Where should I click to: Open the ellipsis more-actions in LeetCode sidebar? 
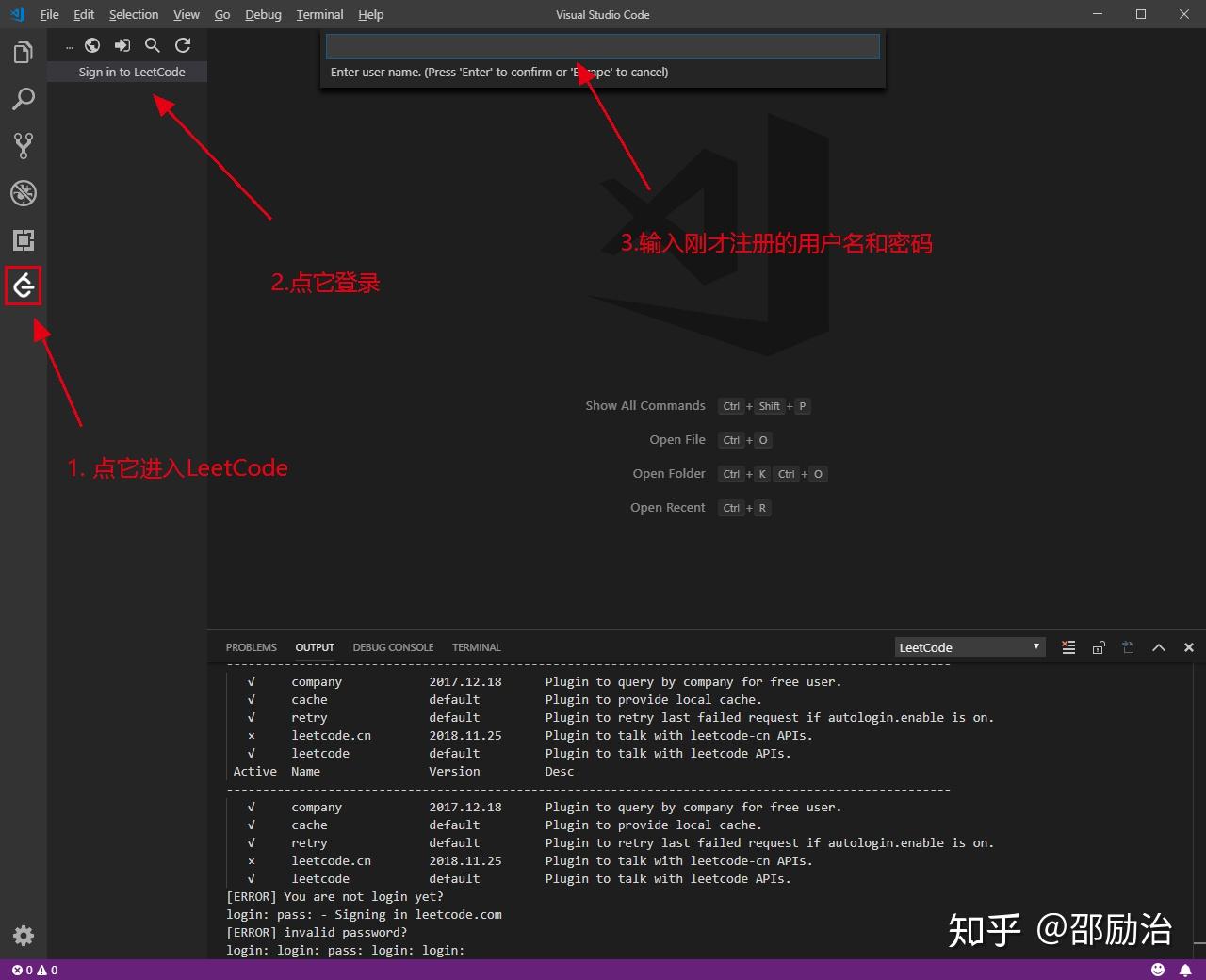coord(70,46)
